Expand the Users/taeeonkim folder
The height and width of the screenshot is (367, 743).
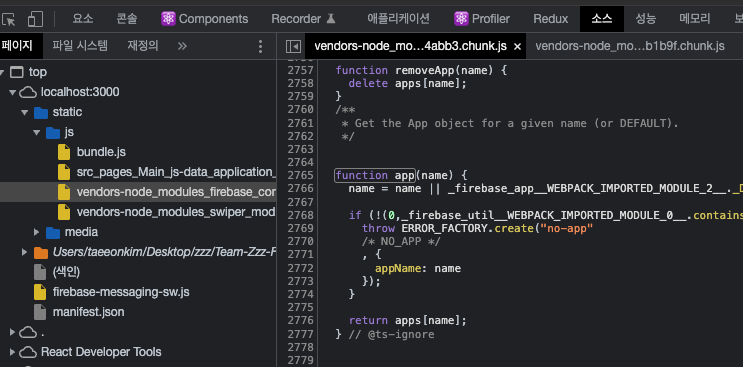tap(24, 252)
